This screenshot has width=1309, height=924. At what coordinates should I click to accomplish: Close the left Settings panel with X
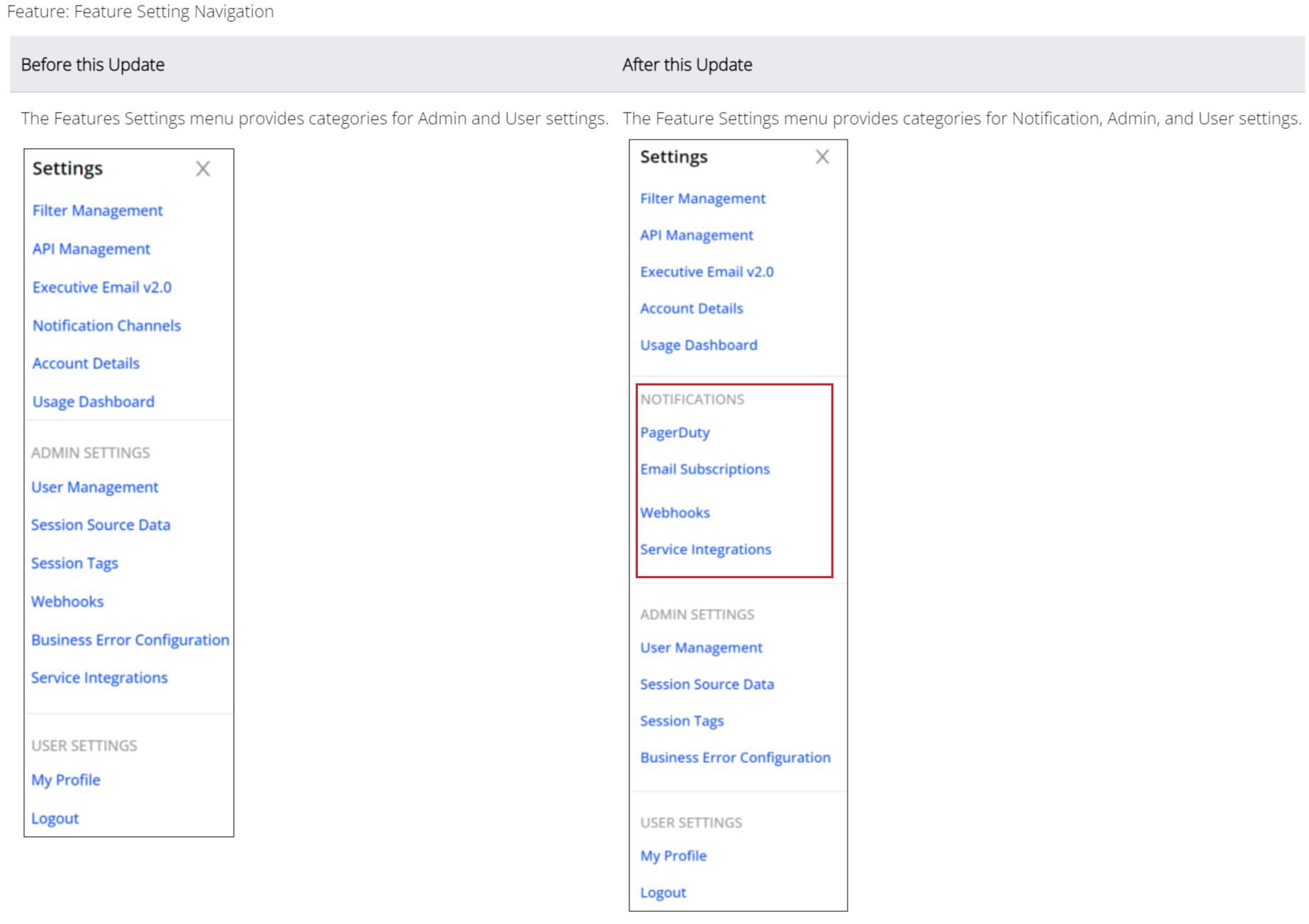(x=203, y=169)
